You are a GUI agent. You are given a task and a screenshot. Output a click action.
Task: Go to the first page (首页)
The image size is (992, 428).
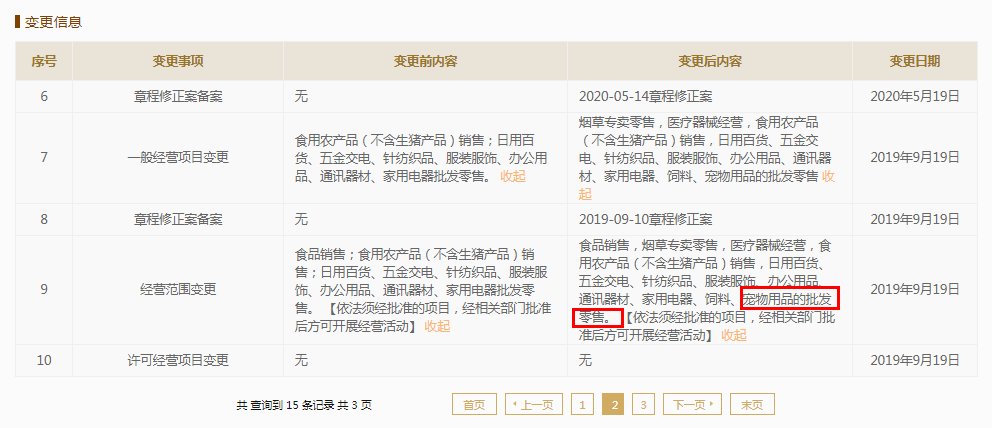[x=474, y=405]
